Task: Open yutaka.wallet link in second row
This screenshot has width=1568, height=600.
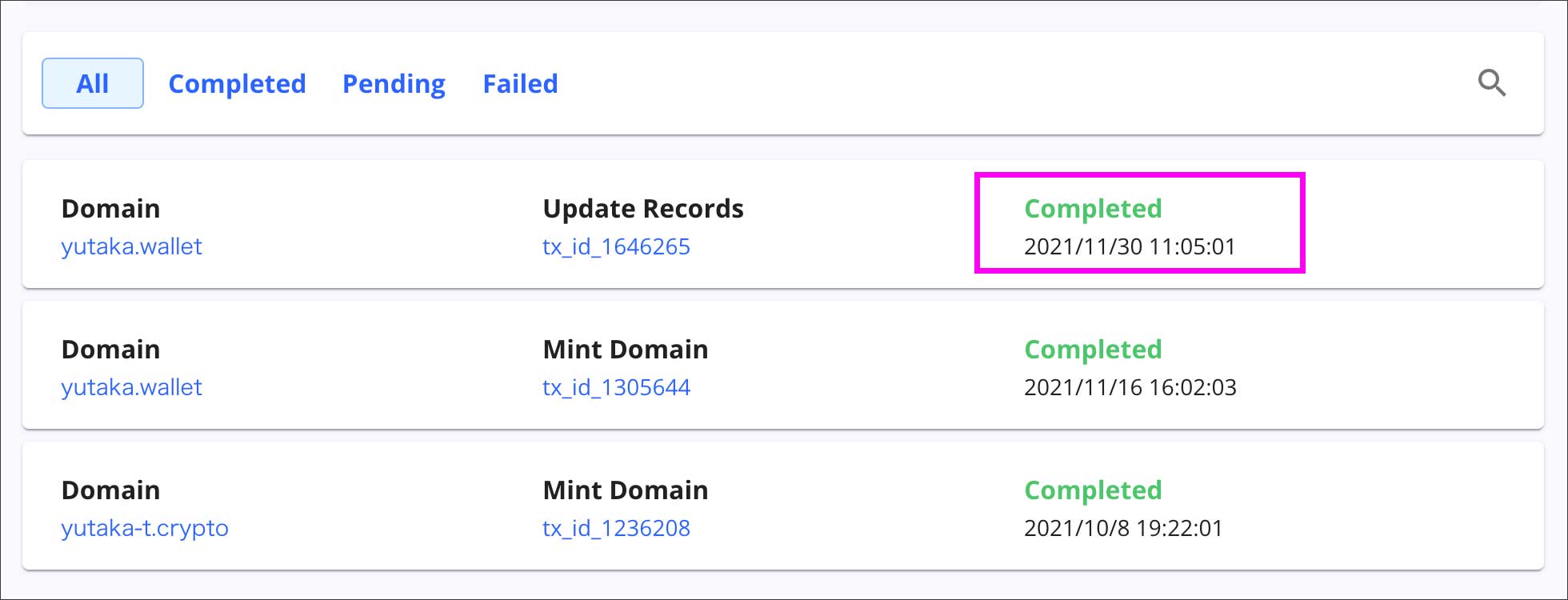Action: click(132, 387)
